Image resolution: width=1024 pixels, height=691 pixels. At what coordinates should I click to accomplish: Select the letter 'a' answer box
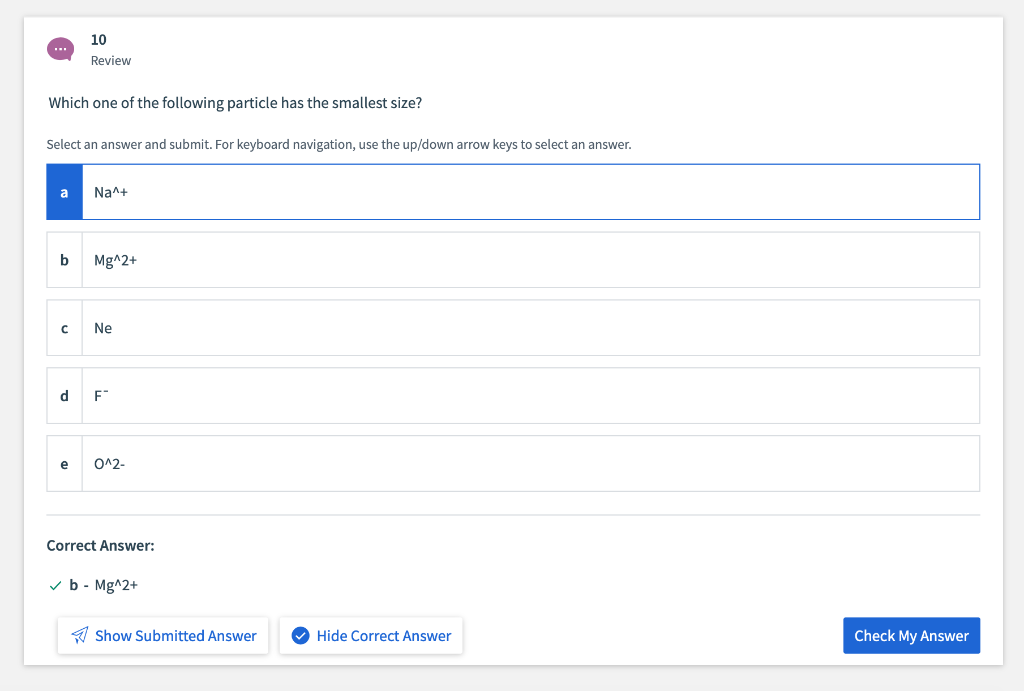click(64, 192)
